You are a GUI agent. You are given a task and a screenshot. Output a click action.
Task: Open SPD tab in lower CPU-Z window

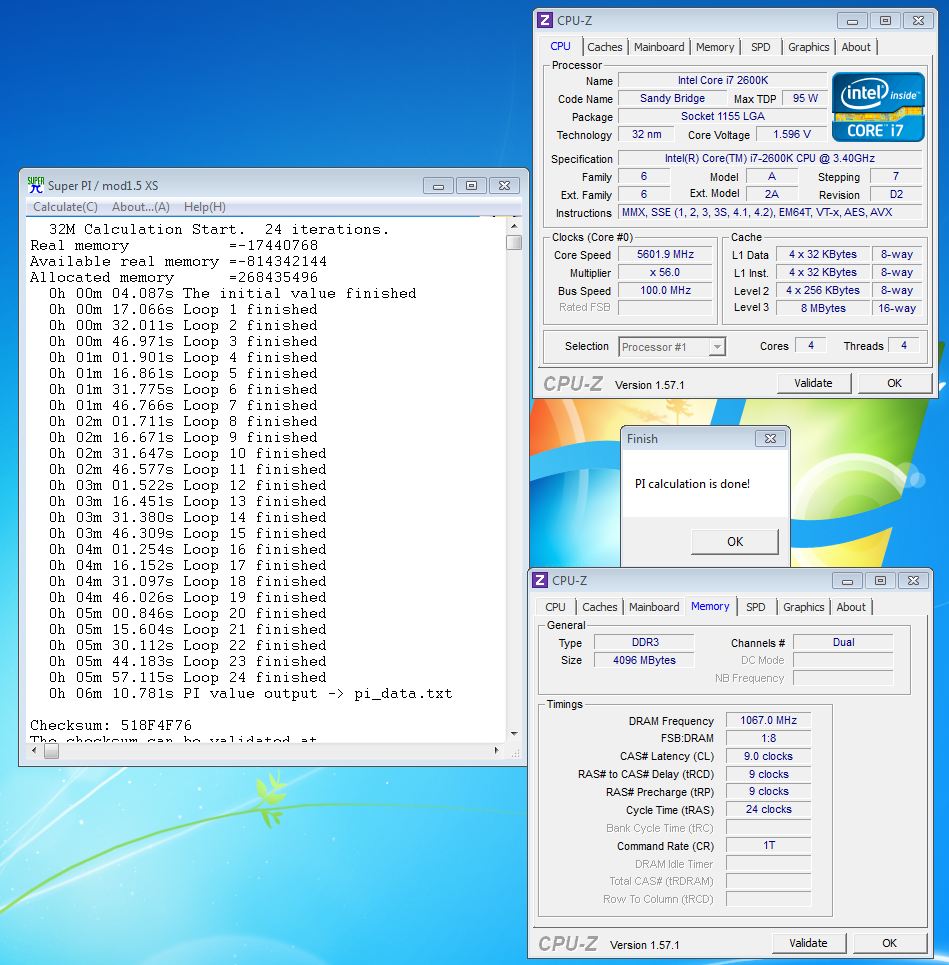pyautogui.click(x=756, y=607)
